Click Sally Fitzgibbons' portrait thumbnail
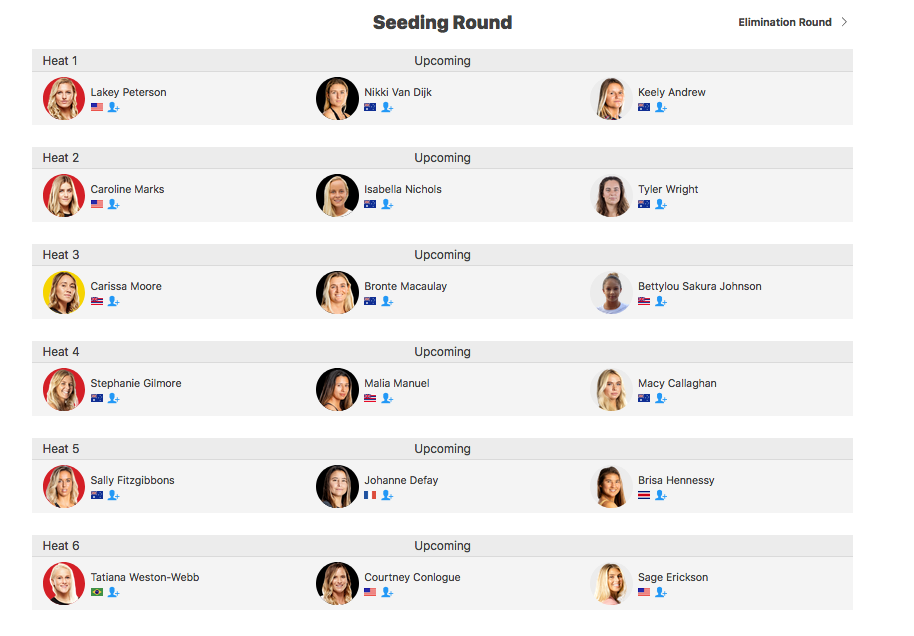 64,486
